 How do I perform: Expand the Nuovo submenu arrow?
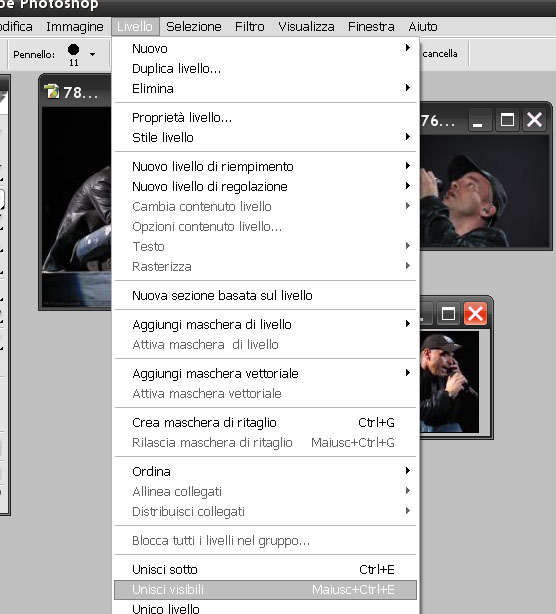408,48
